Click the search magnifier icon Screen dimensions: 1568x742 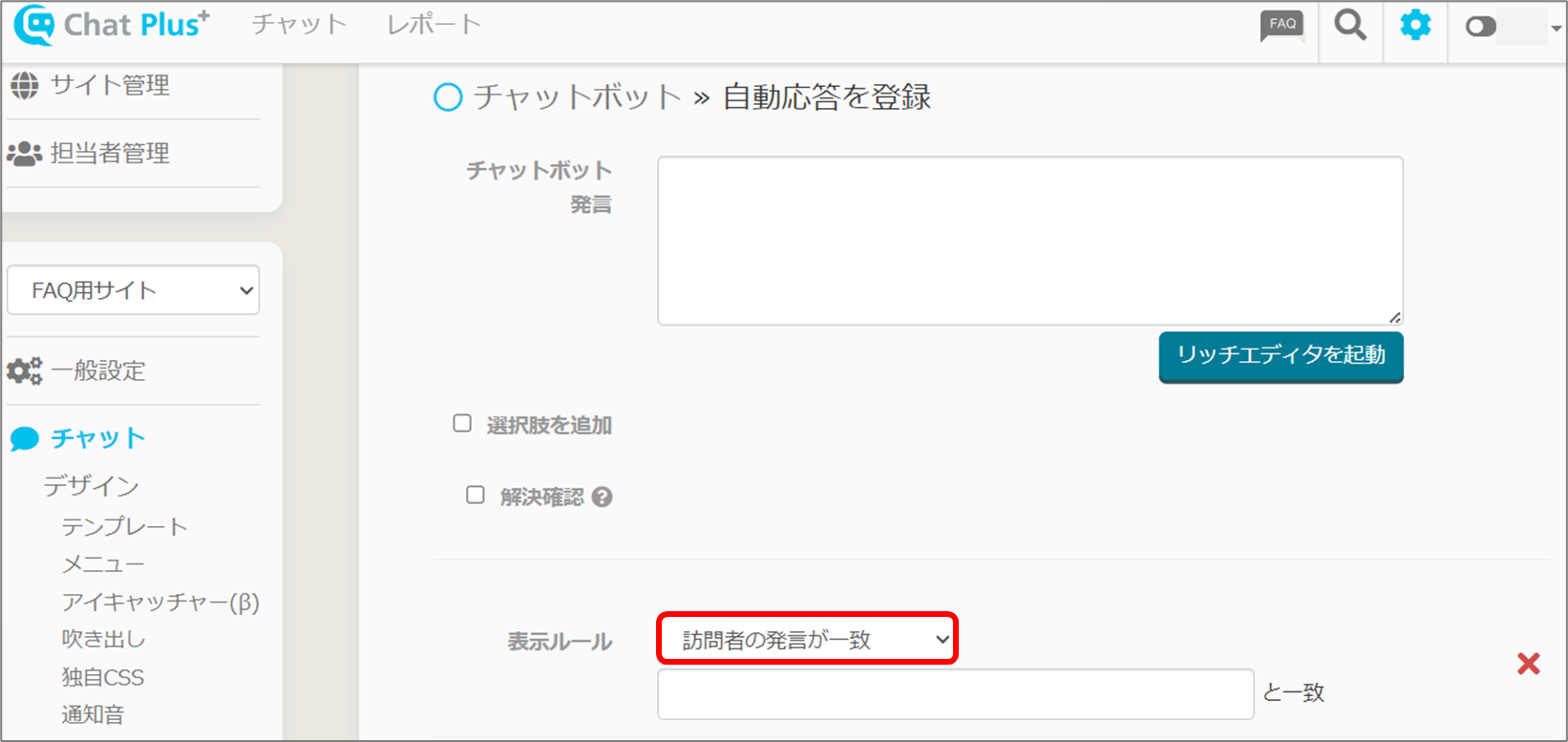1349,26
